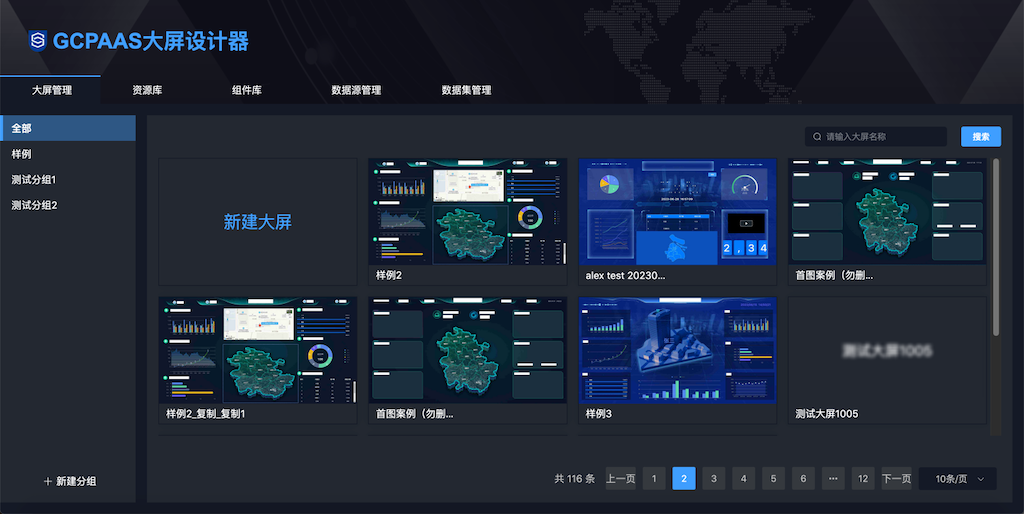Click the magnifier icon in the search box
Image resolution: width=1024 pixels, height=514 pixels.
point(817,137)
